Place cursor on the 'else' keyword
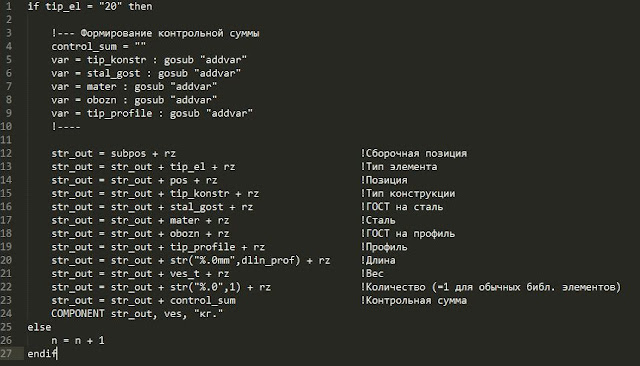This screenshot has height=366, width=640. coord(39,327)
